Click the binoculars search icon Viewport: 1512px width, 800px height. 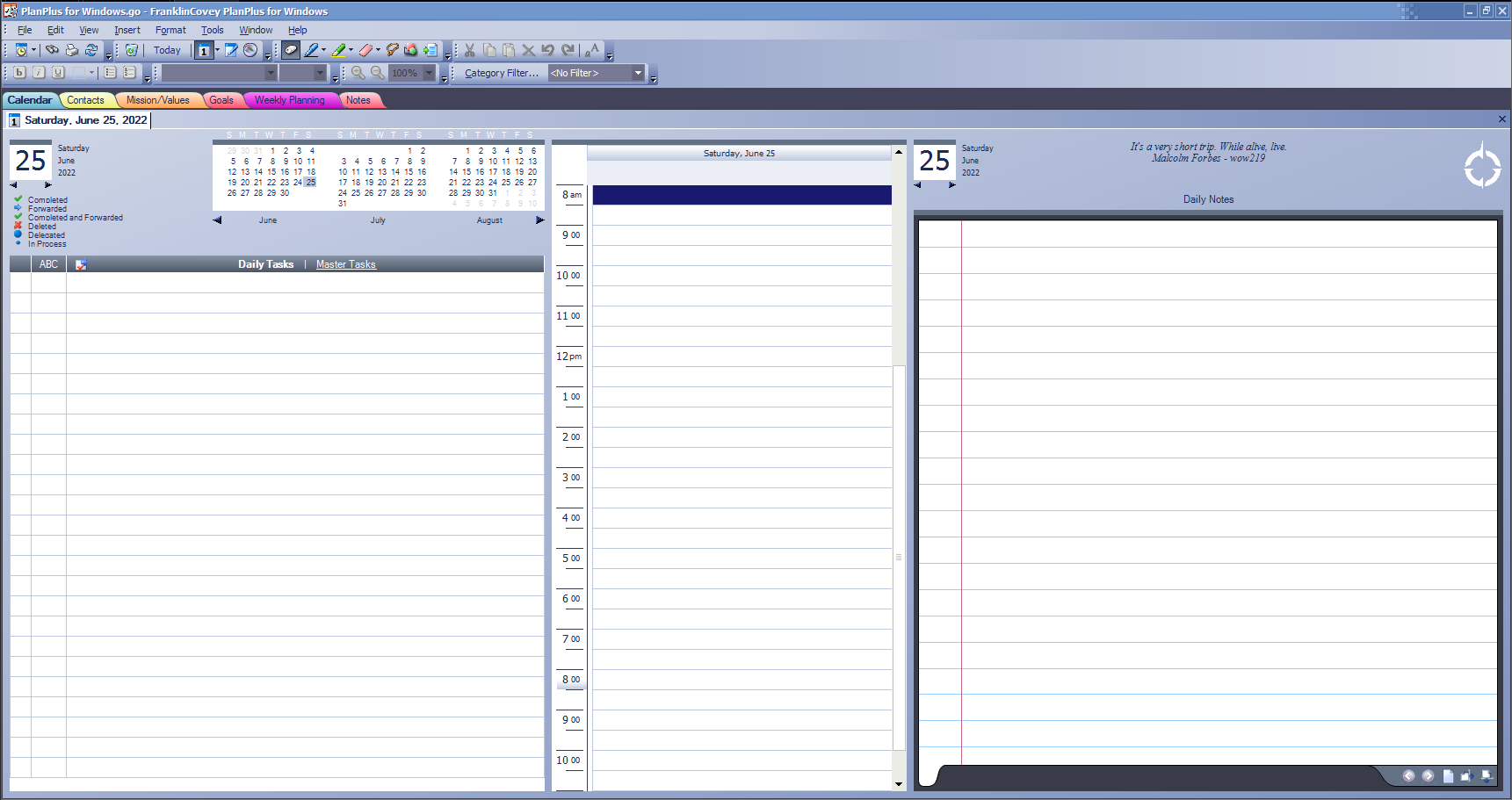pos(53,50)
